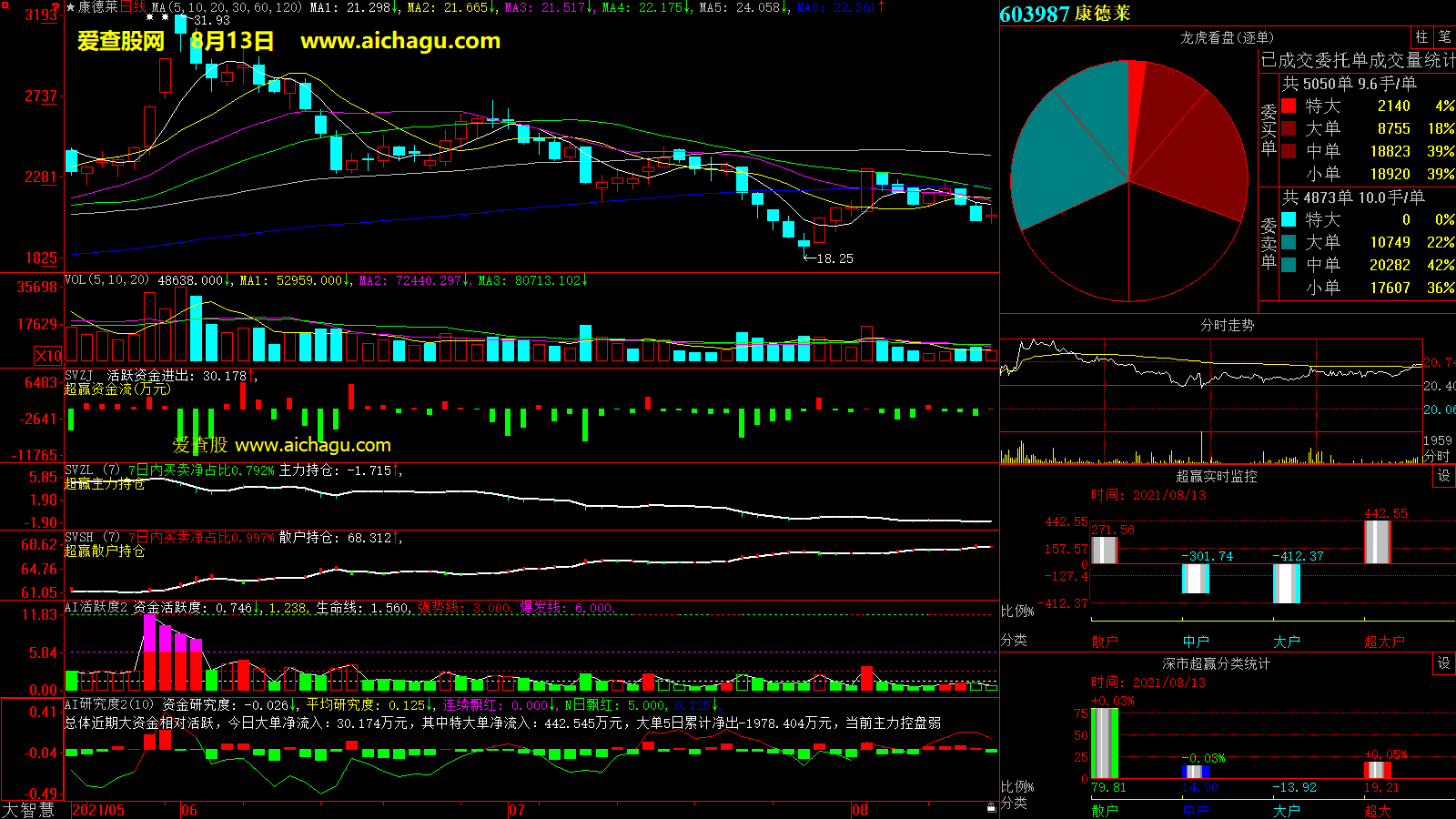Viewport: 1456px width, 819px height.
Task: Toggle the X10 volume scale box
Action: [48, 356]
